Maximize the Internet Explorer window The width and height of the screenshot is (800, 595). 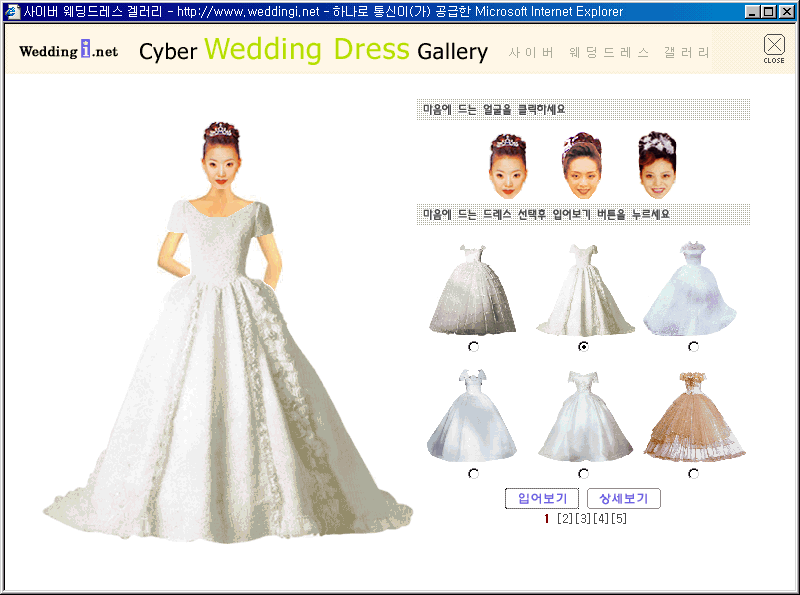click(x=768, y=12)
